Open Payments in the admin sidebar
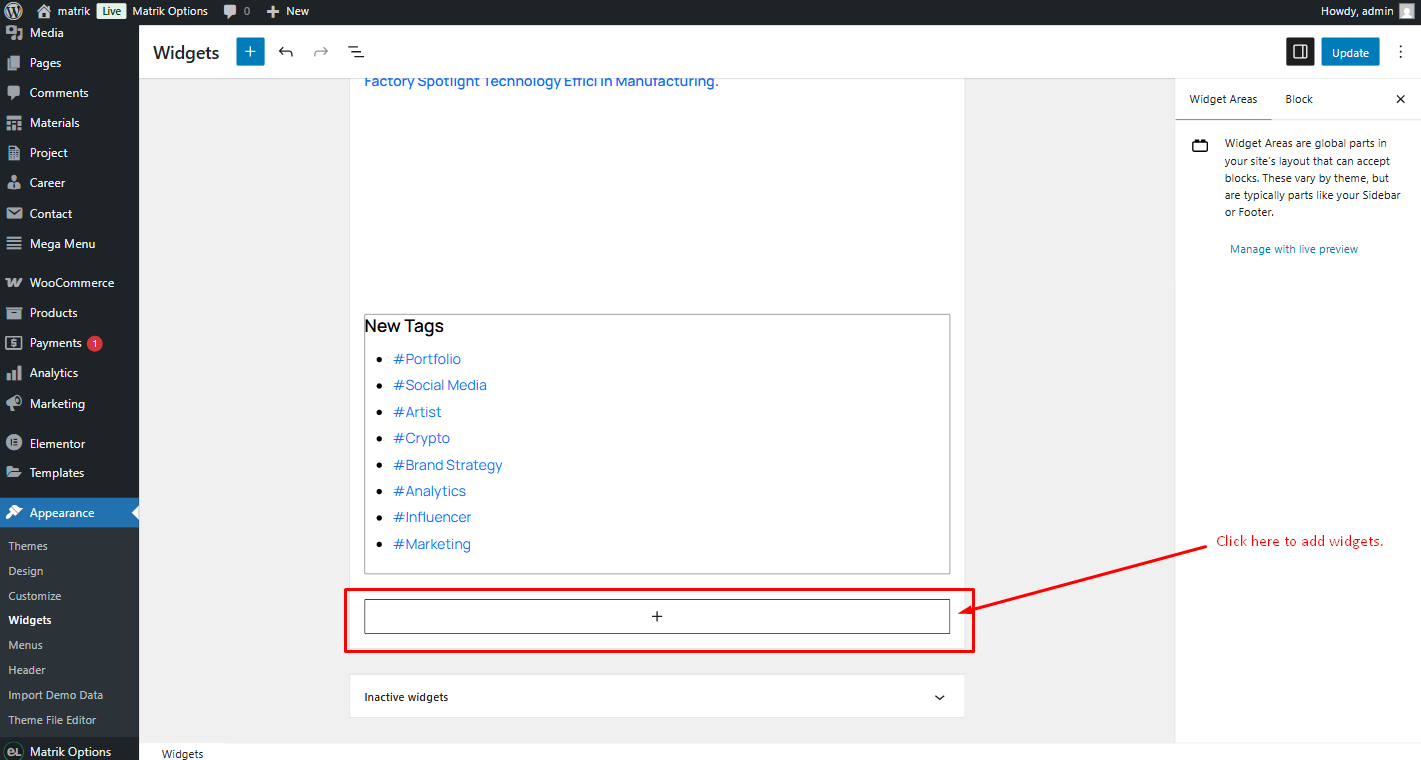The image size is (1421, 760). (69, 343)
